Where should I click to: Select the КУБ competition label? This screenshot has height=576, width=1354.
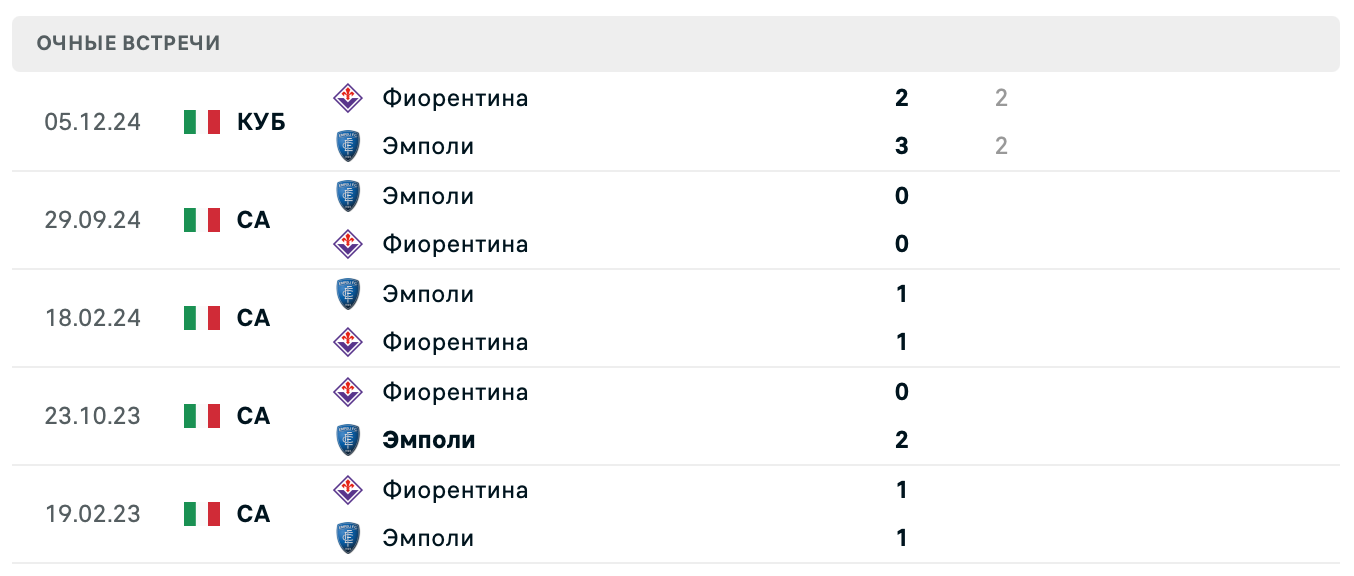(261, 121)
